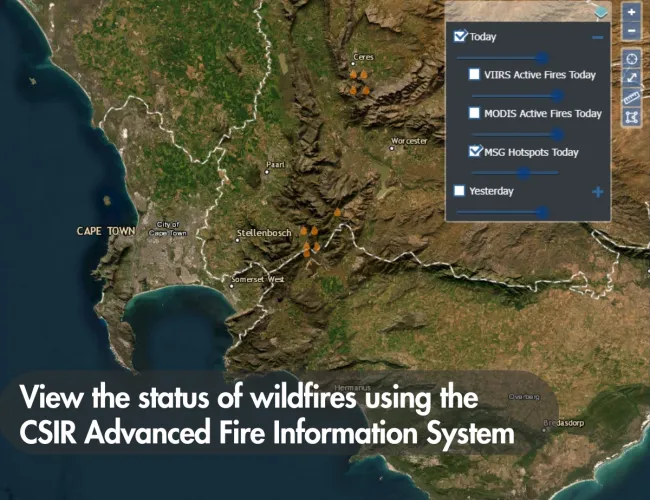Click the Stellenbosch town label
650x500 pixels.
(x=264, y=233)
